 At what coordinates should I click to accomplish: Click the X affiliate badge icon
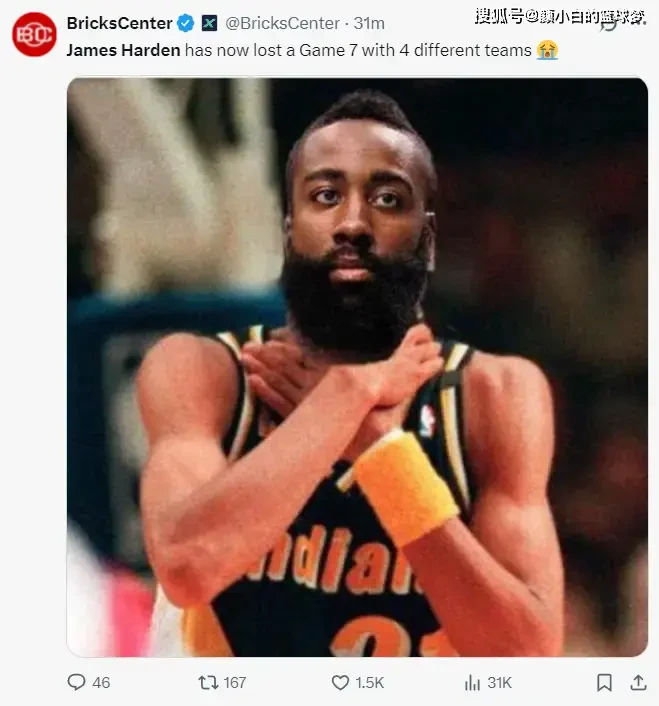[209, 23]
